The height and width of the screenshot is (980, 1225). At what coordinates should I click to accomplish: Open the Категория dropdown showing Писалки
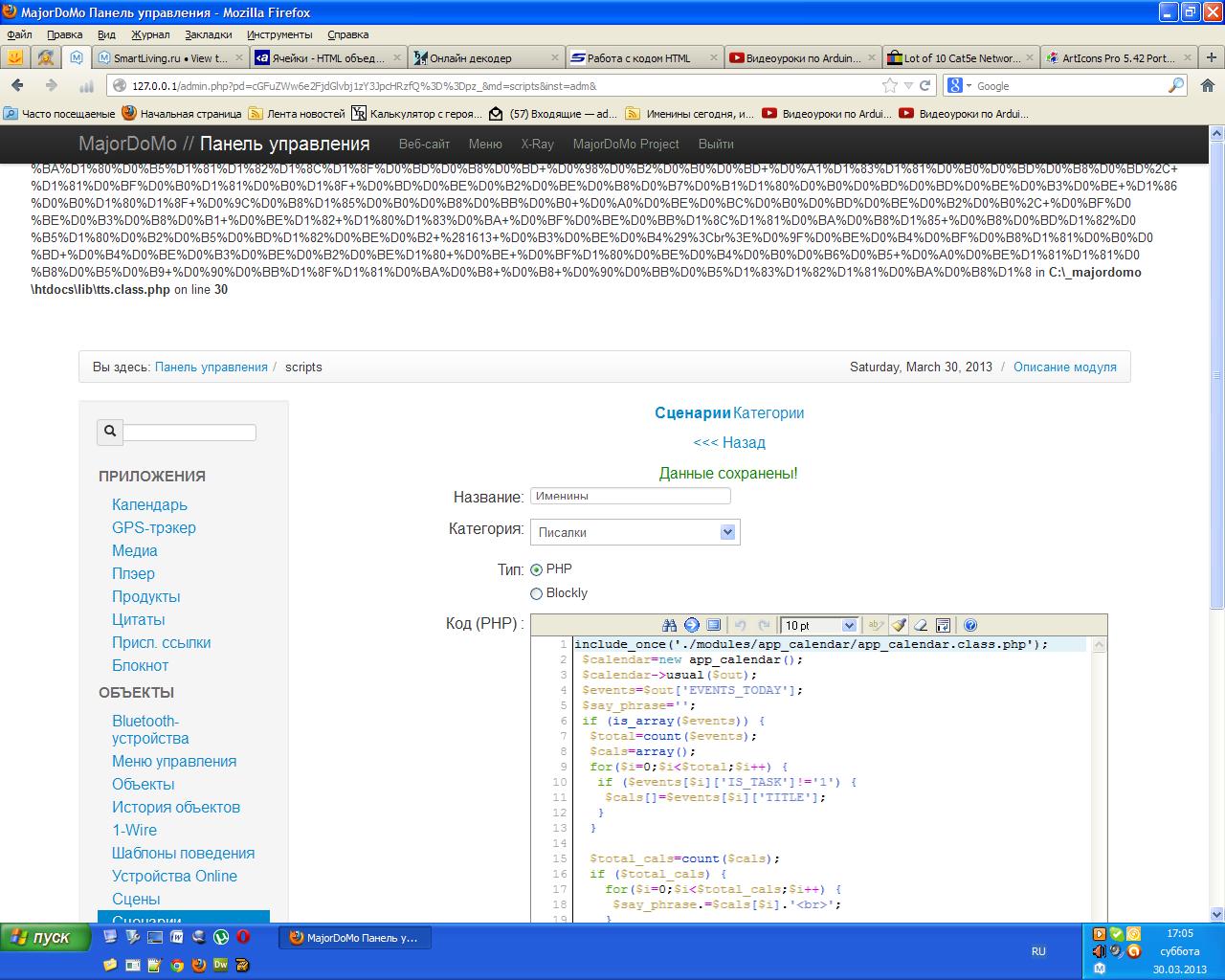pos(635,532)
